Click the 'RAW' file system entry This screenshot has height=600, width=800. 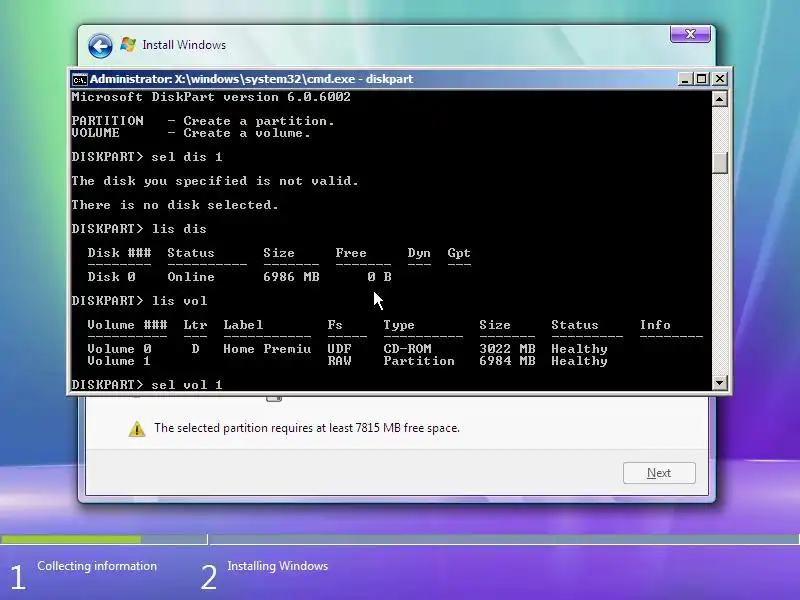pos(339,361)
